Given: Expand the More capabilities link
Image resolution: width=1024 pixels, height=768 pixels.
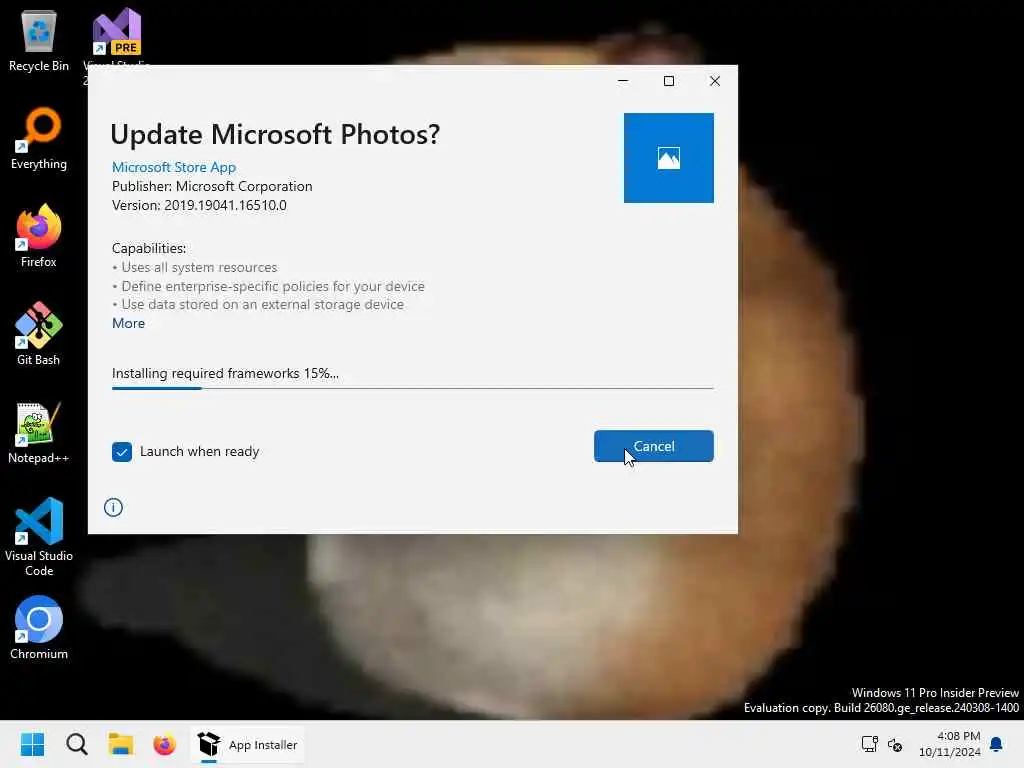Looking at the screenshot, I should tap(128, 323).
